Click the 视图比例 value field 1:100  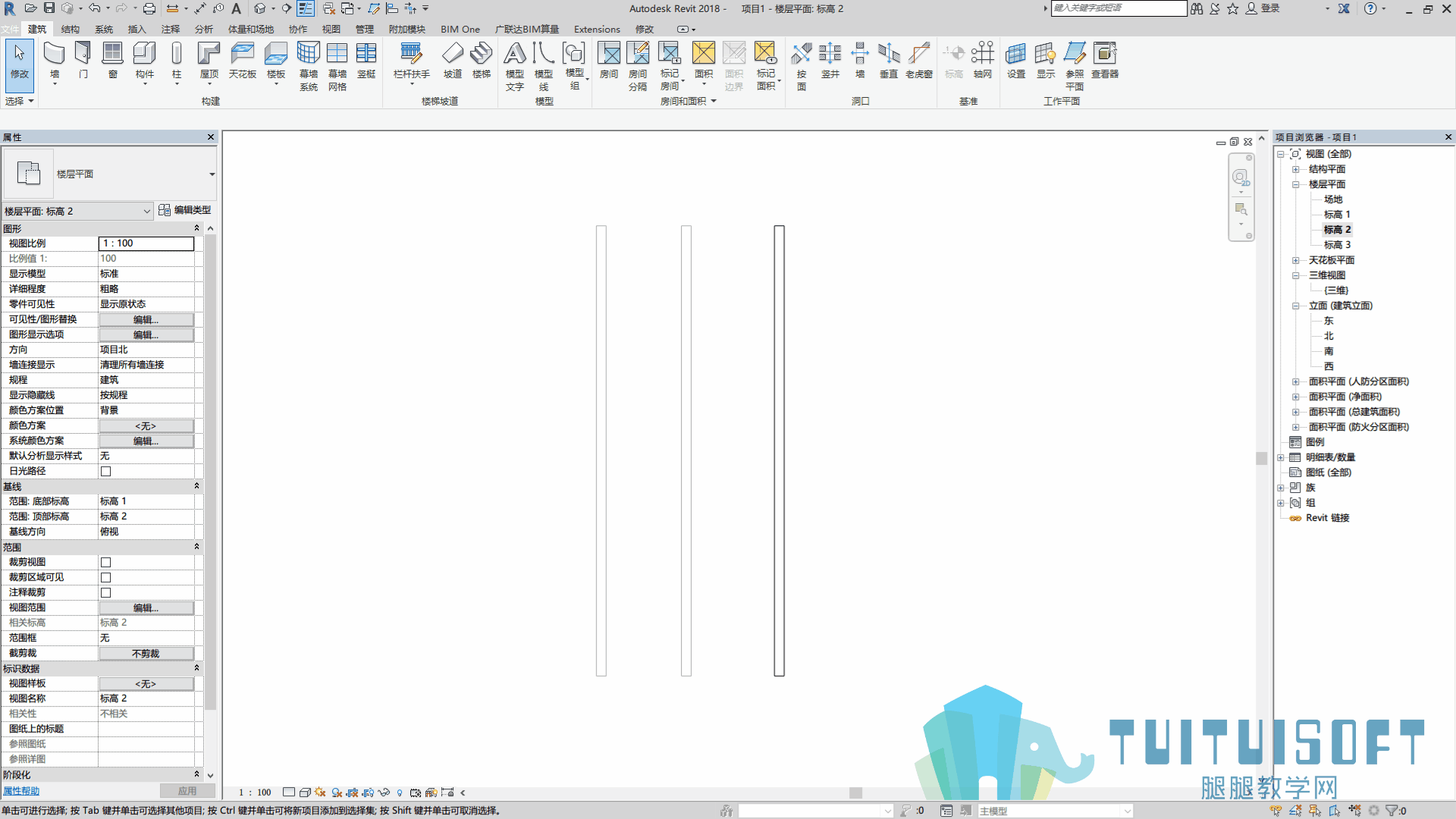coord(146,243)
